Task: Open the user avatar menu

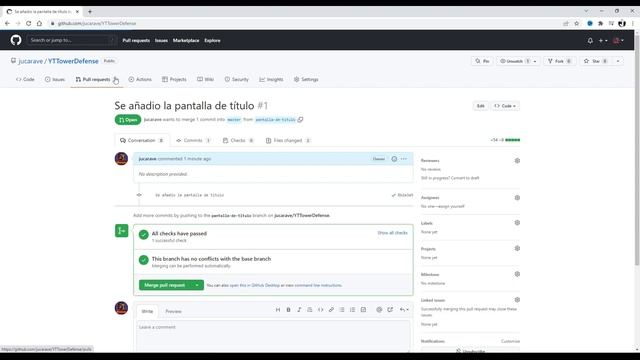Action: [x=618, y=40]
